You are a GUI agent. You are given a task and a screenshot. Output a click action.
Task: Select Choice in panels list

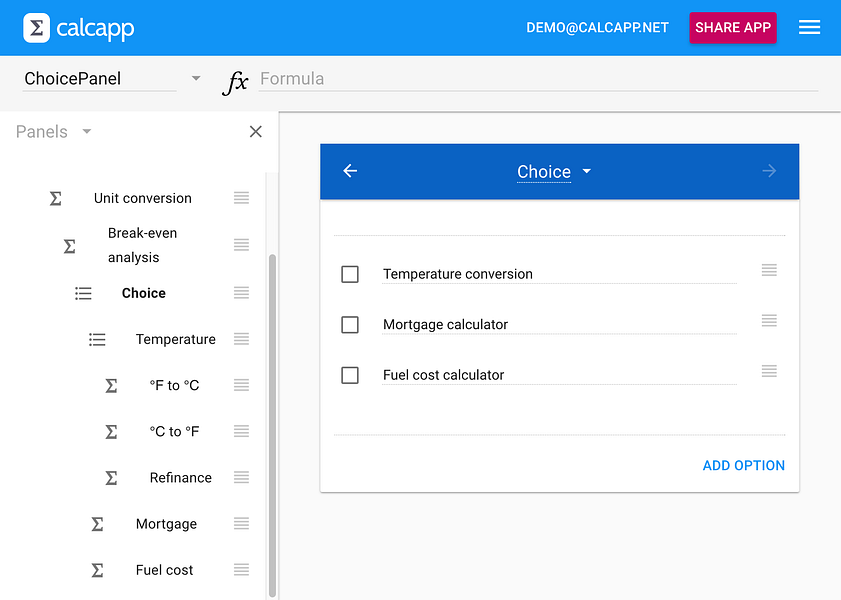(144, 293)
